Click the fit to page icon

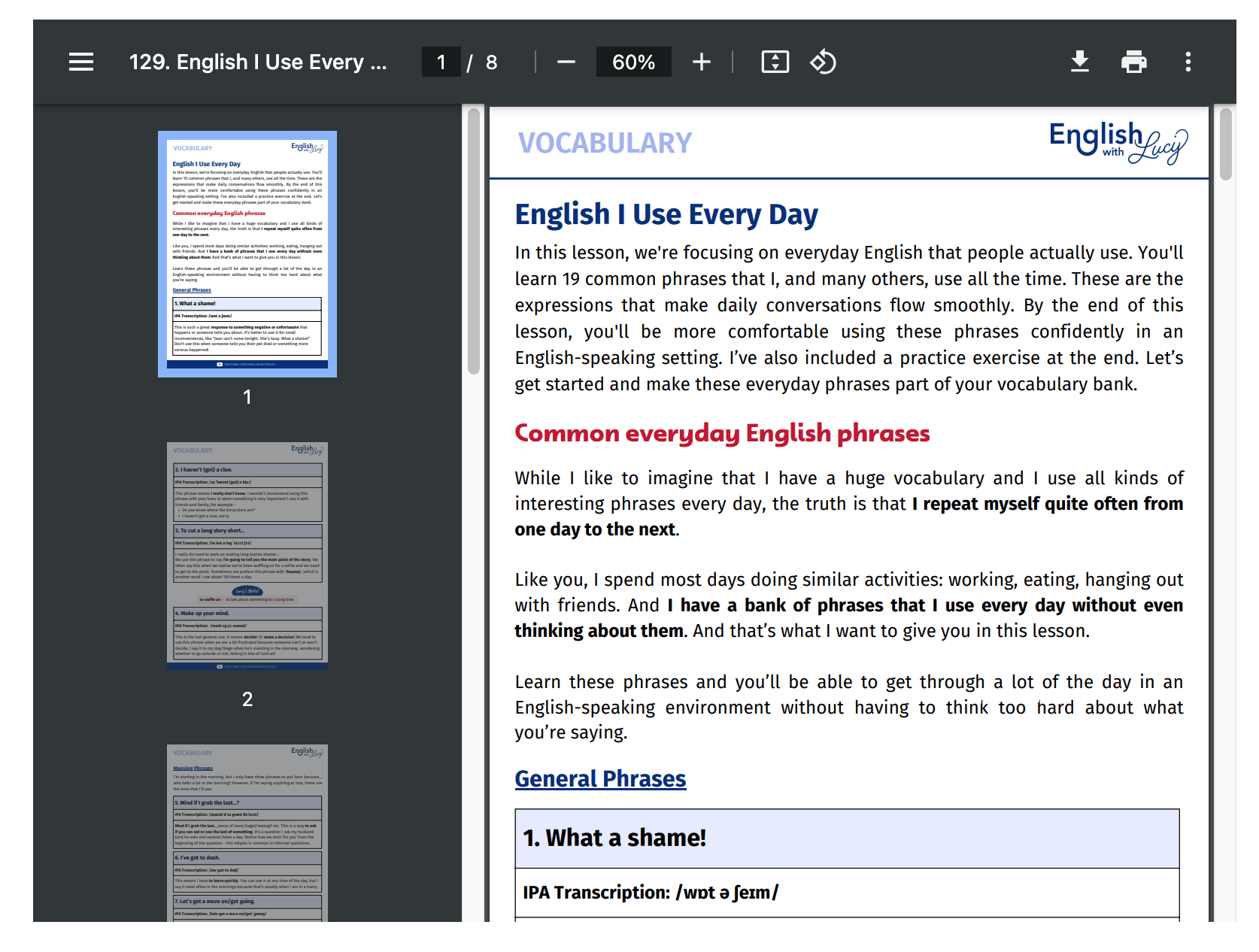[775, 62]
